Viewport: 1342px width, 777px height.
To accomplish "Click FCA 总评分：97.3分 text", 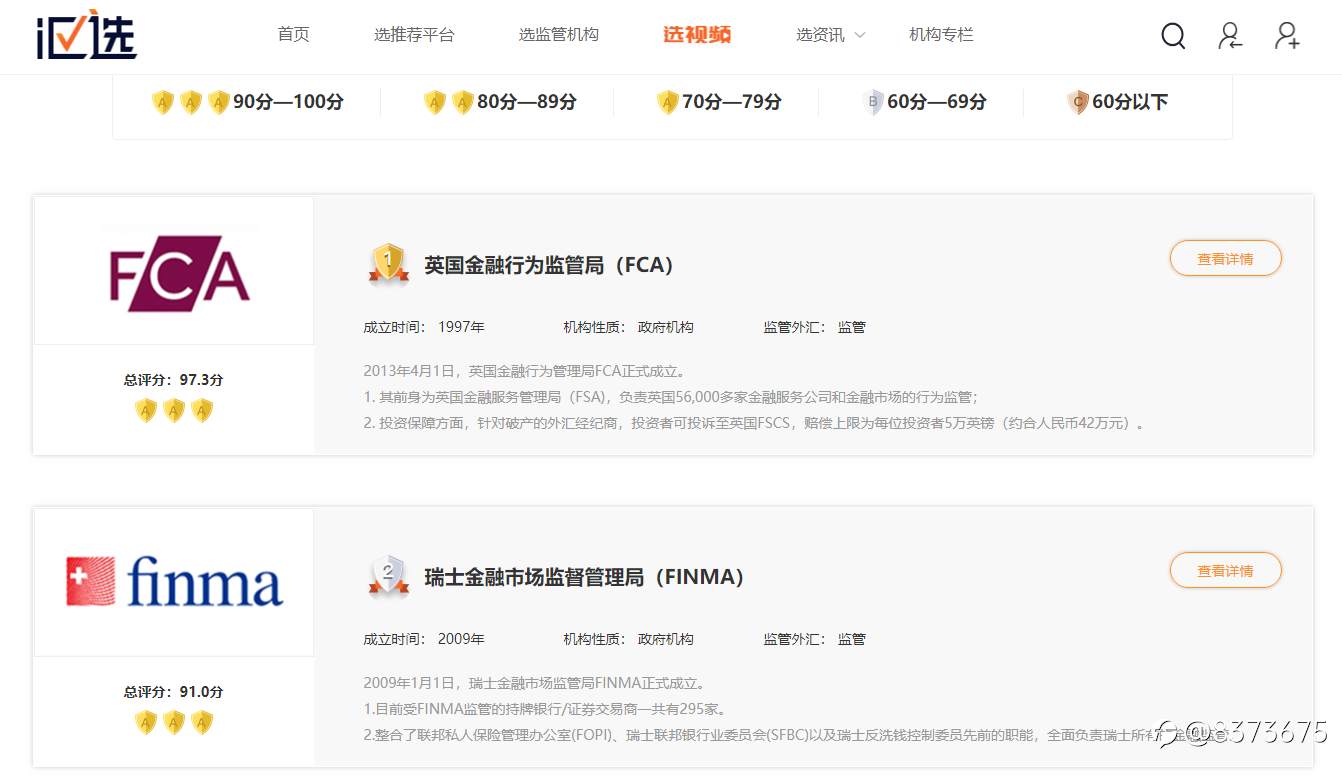I will click(174, 380).
